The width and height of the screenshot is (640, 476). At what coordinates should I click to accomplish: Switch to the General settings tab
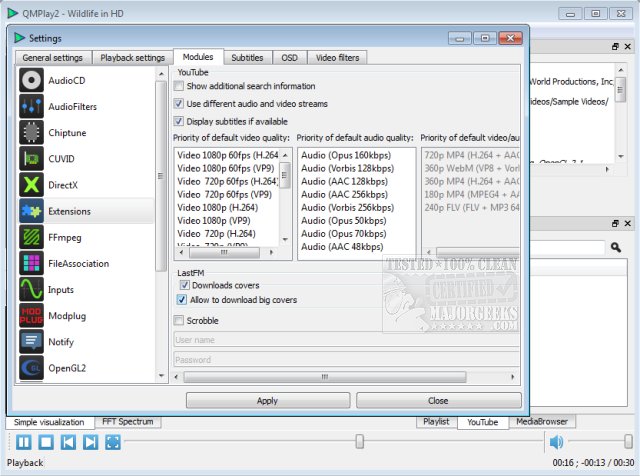pos(53,58)
